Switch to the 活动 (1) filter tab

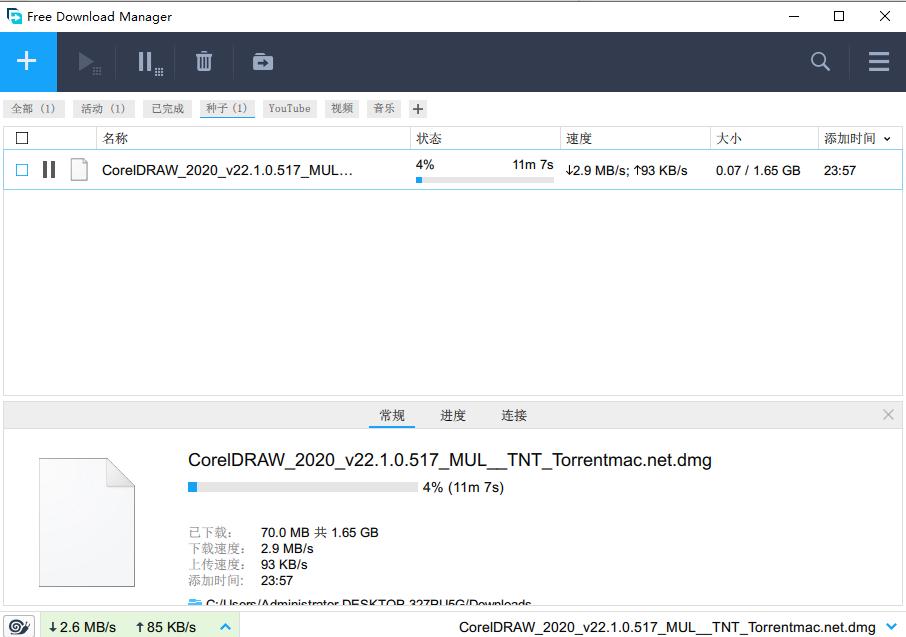coord(103,109)
